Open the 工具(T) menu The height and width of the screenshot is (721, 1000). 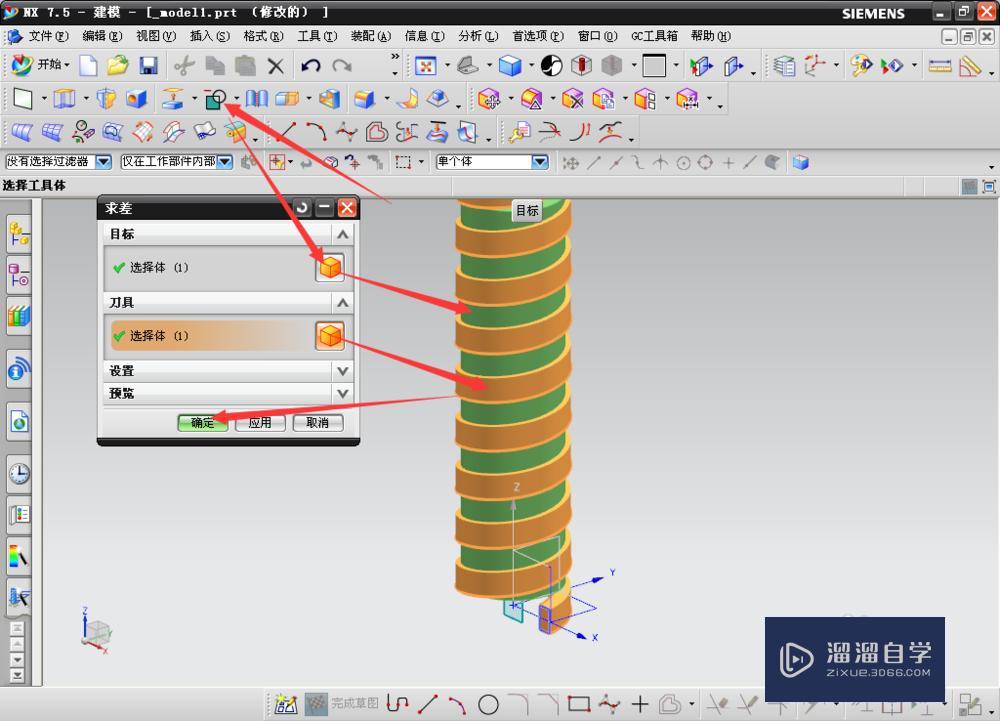[x=317, y=36]
